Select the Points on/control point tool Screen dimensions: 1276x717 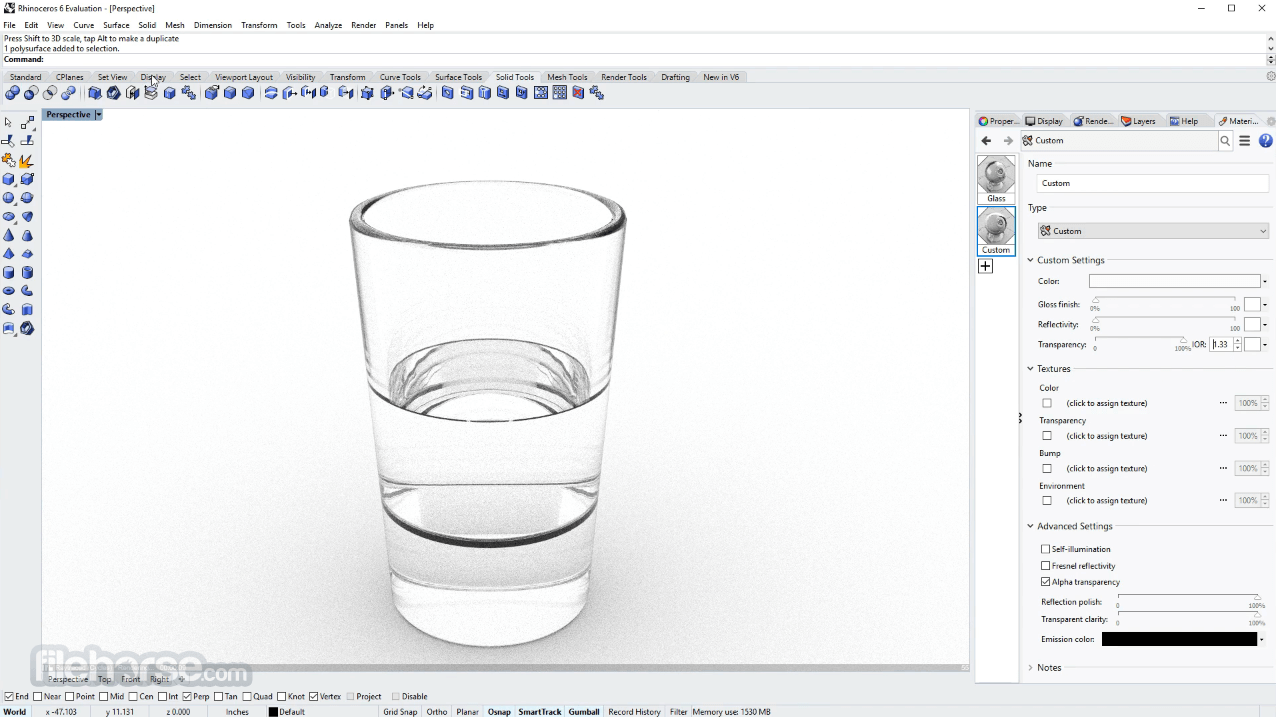click(27, 123)
